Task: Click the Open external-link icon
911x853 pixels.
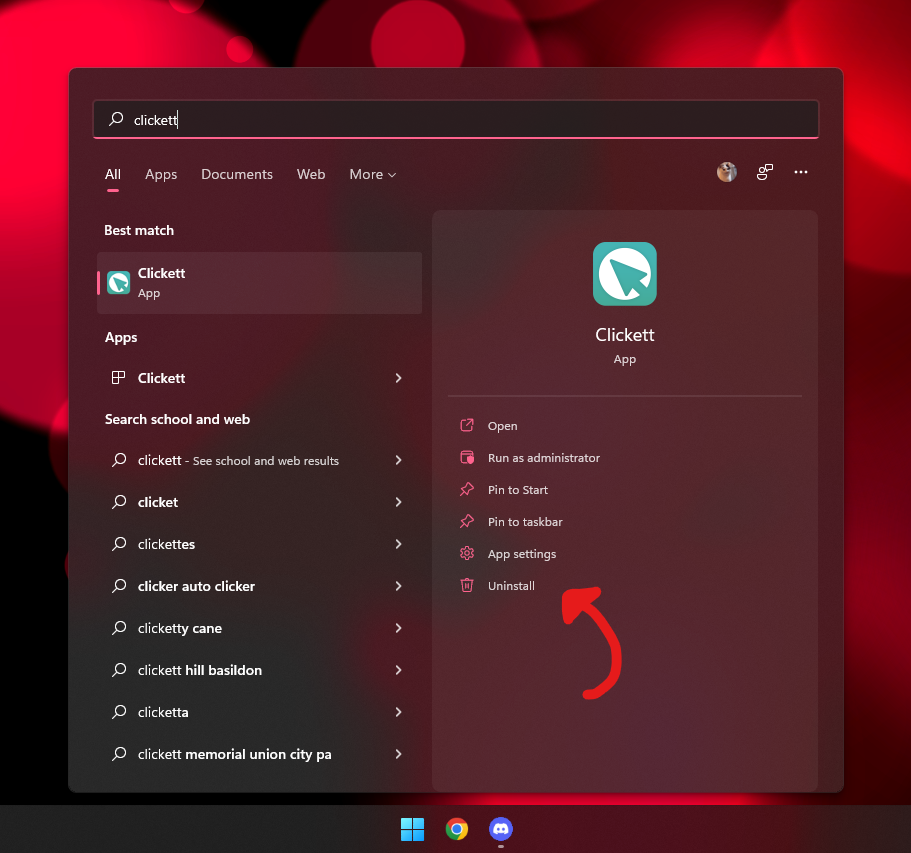Action: [x=467, y=425]
